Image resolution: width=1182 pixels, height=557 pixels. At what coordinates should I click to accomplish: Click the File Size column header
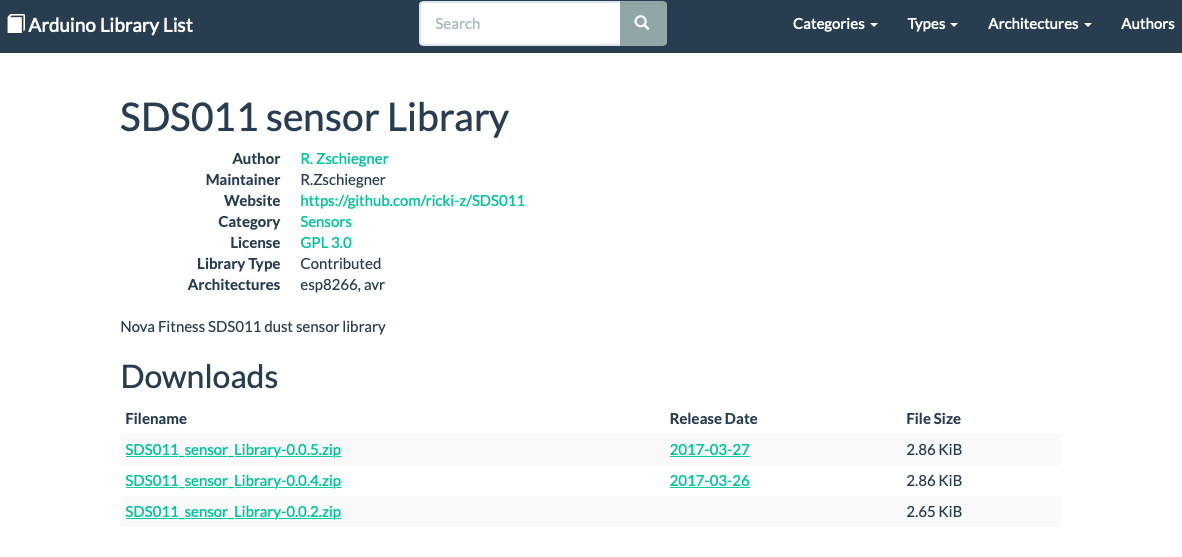pyautogui.click(x=933, y=419)
